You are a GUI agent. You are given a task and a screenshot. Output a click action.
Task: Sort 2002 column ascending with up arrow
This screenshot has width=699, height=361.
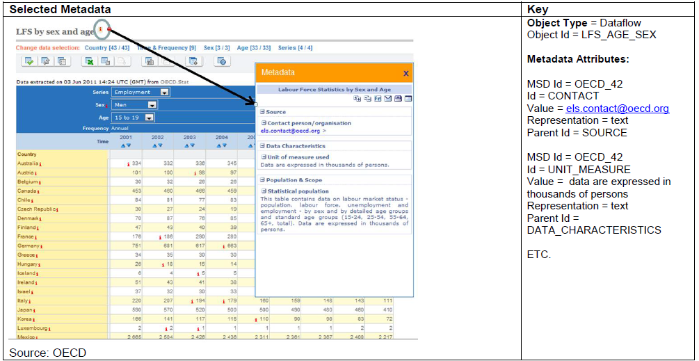click(x=155, y=145)
